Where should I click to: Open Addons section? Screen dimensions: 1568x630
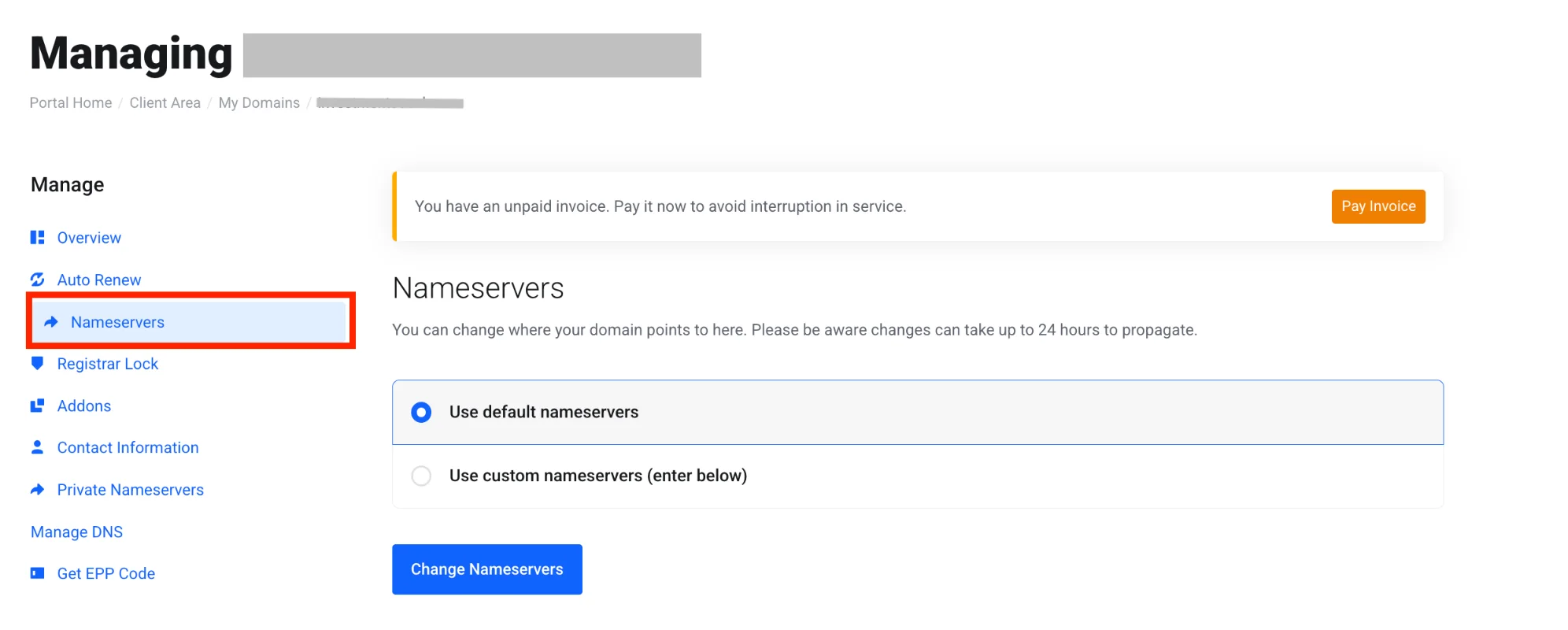[84, 406]
